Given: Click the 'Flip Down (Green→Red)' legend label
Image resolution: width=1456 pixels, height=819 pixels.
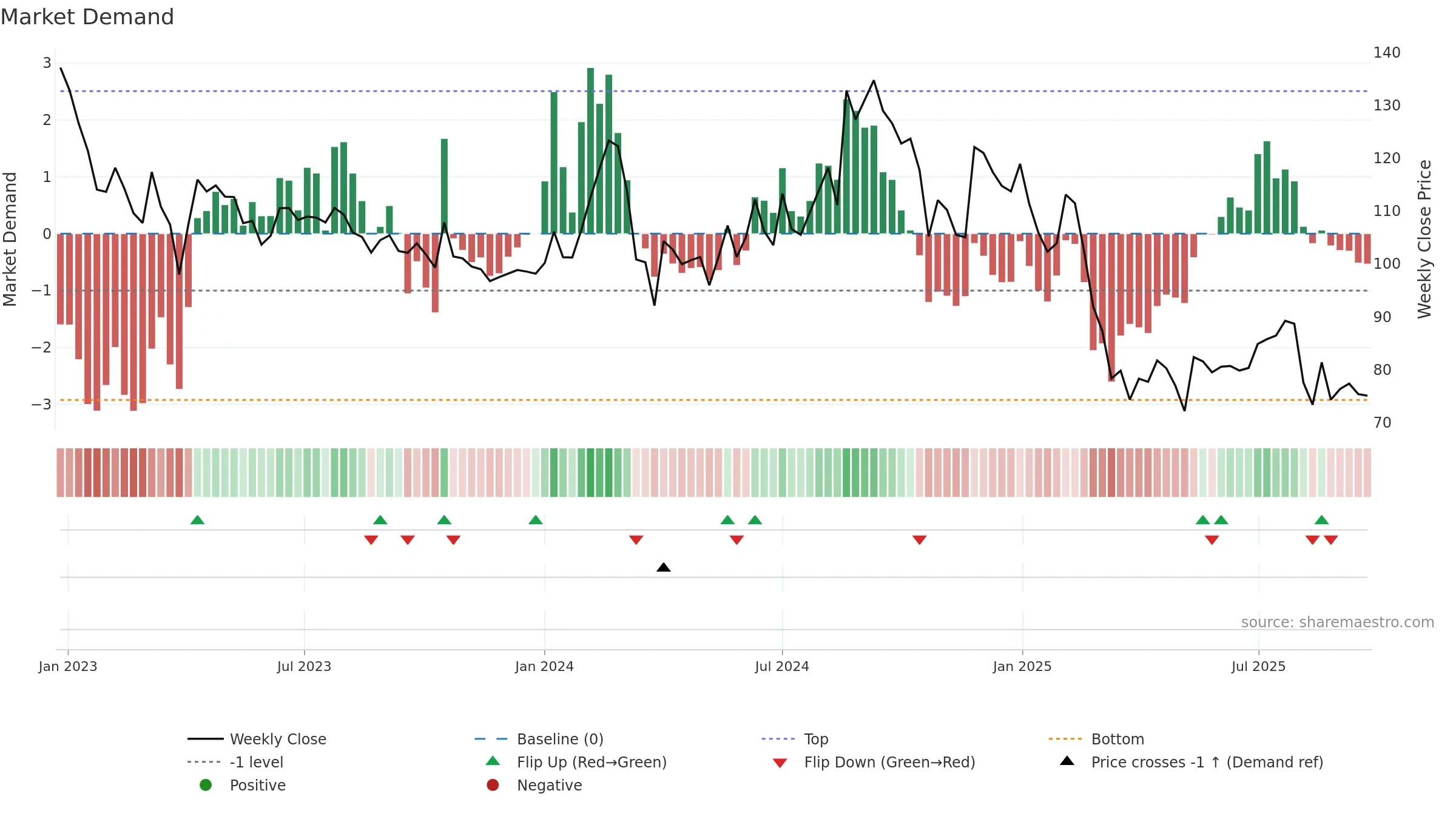Looking at the screenshot, I should (x=889, y=762).
